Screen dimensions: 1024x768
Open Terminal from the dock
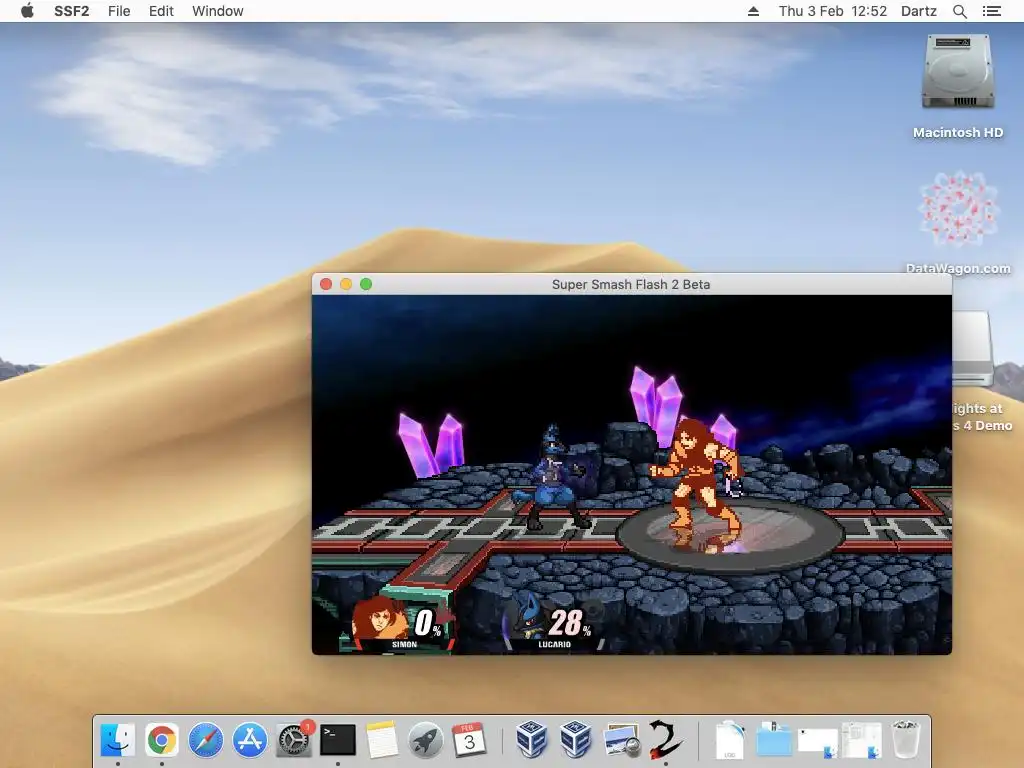338,740
